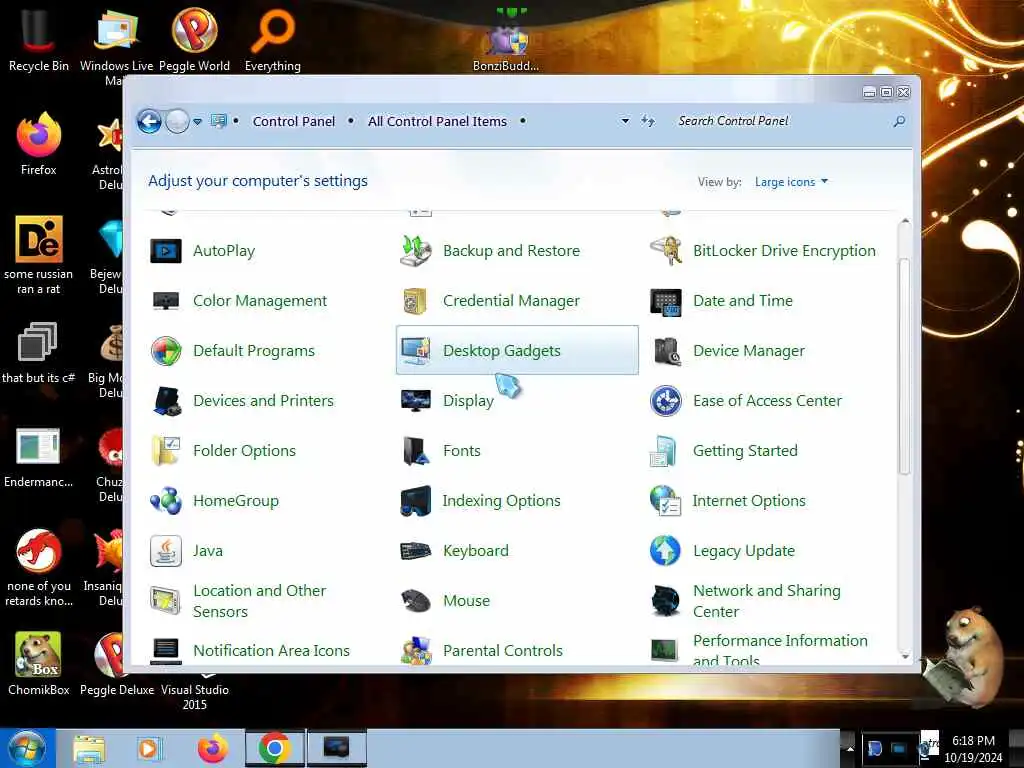Screen dimensions: 1024x768
Task: Click the Control Panel breadcrumb
Action: [x=293, y=121]
